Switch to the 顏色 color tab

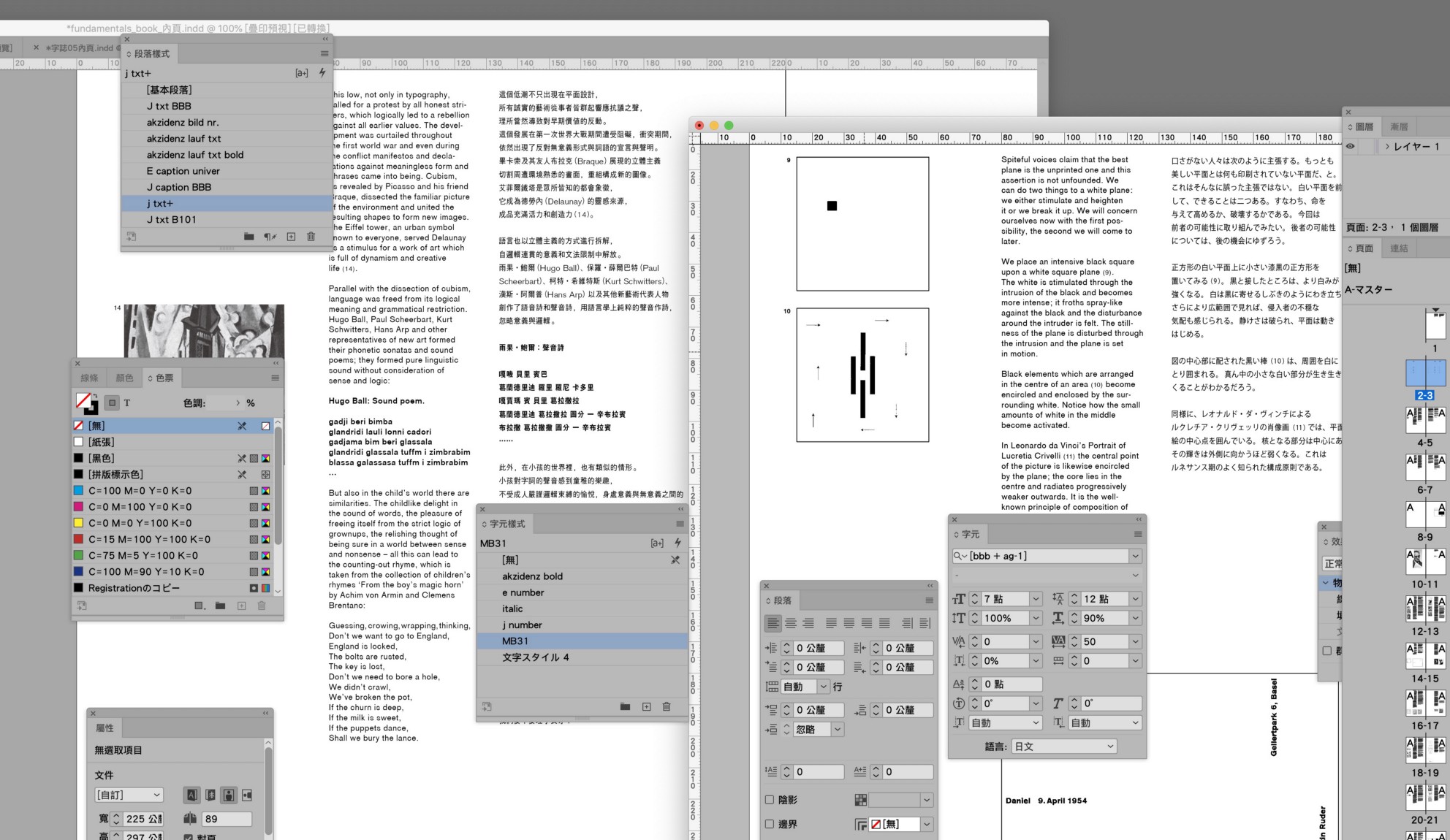coord(124,378)
